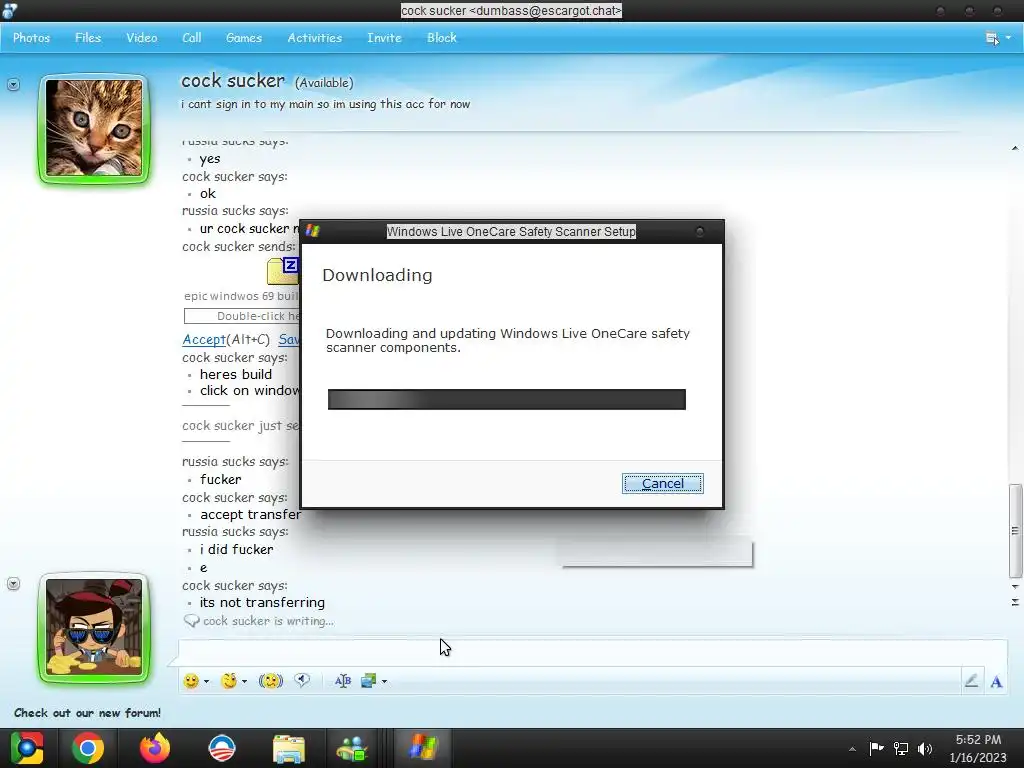The height and width of the screenshot is (768, 1024).
Task: Select the smiley emoticon icon
Action: click(x=191, y=681)
